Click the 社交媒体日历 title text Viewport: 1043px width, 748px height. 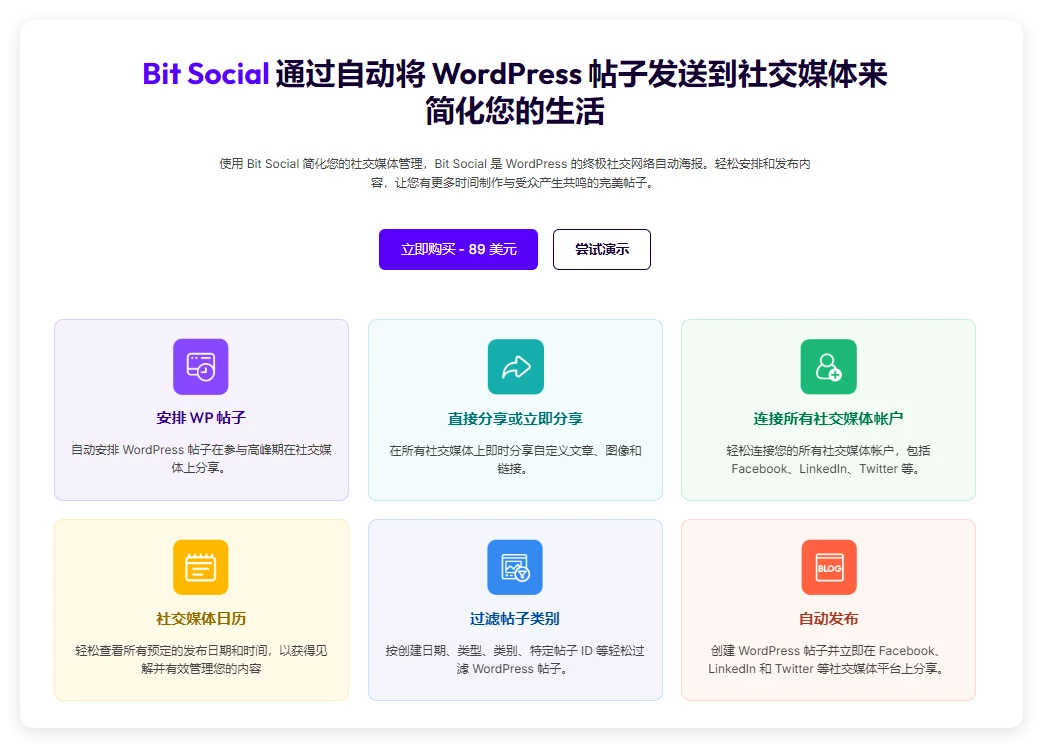200,619
